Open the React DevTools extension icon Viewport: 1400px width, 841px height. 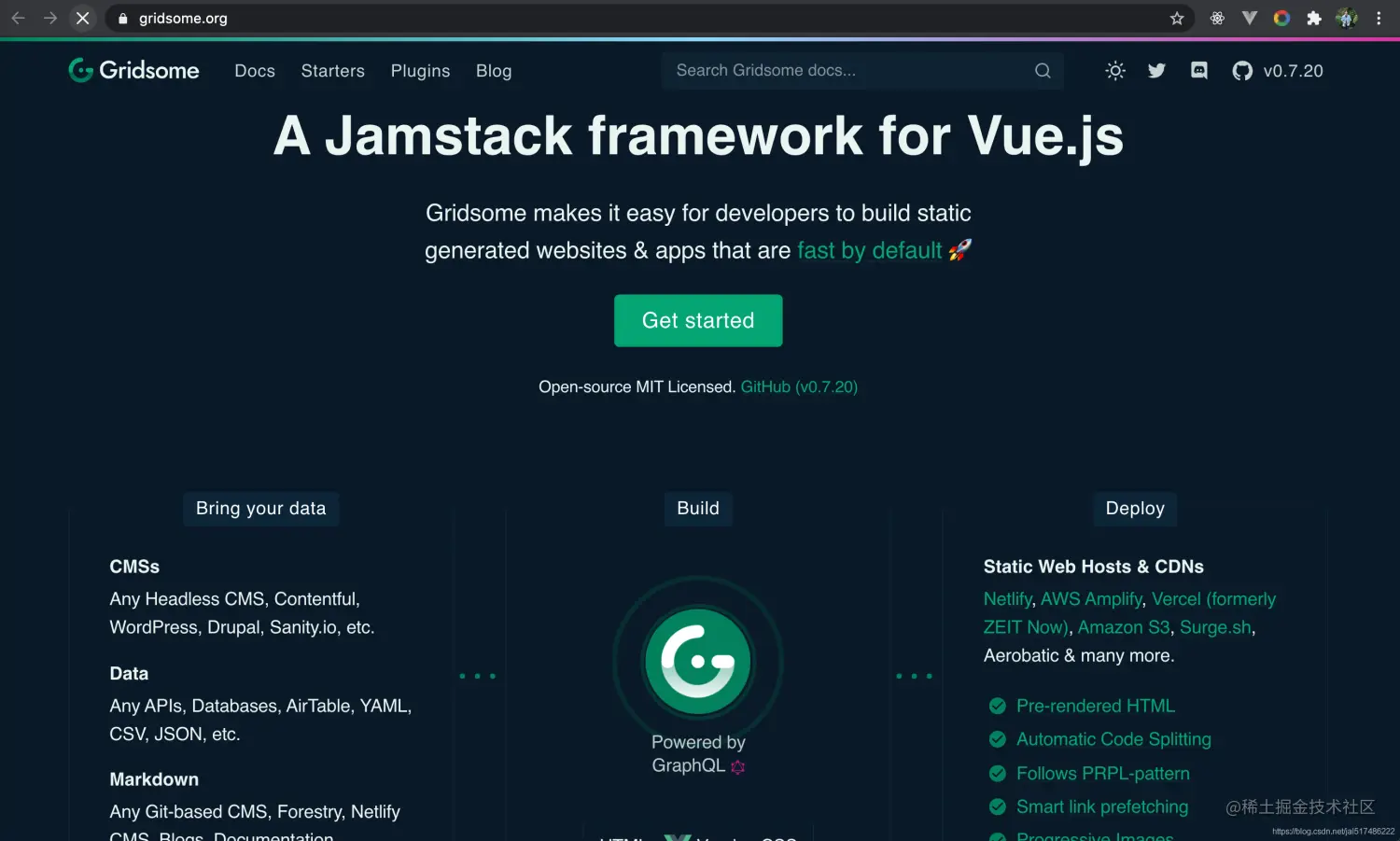(x=1217, y=18)
